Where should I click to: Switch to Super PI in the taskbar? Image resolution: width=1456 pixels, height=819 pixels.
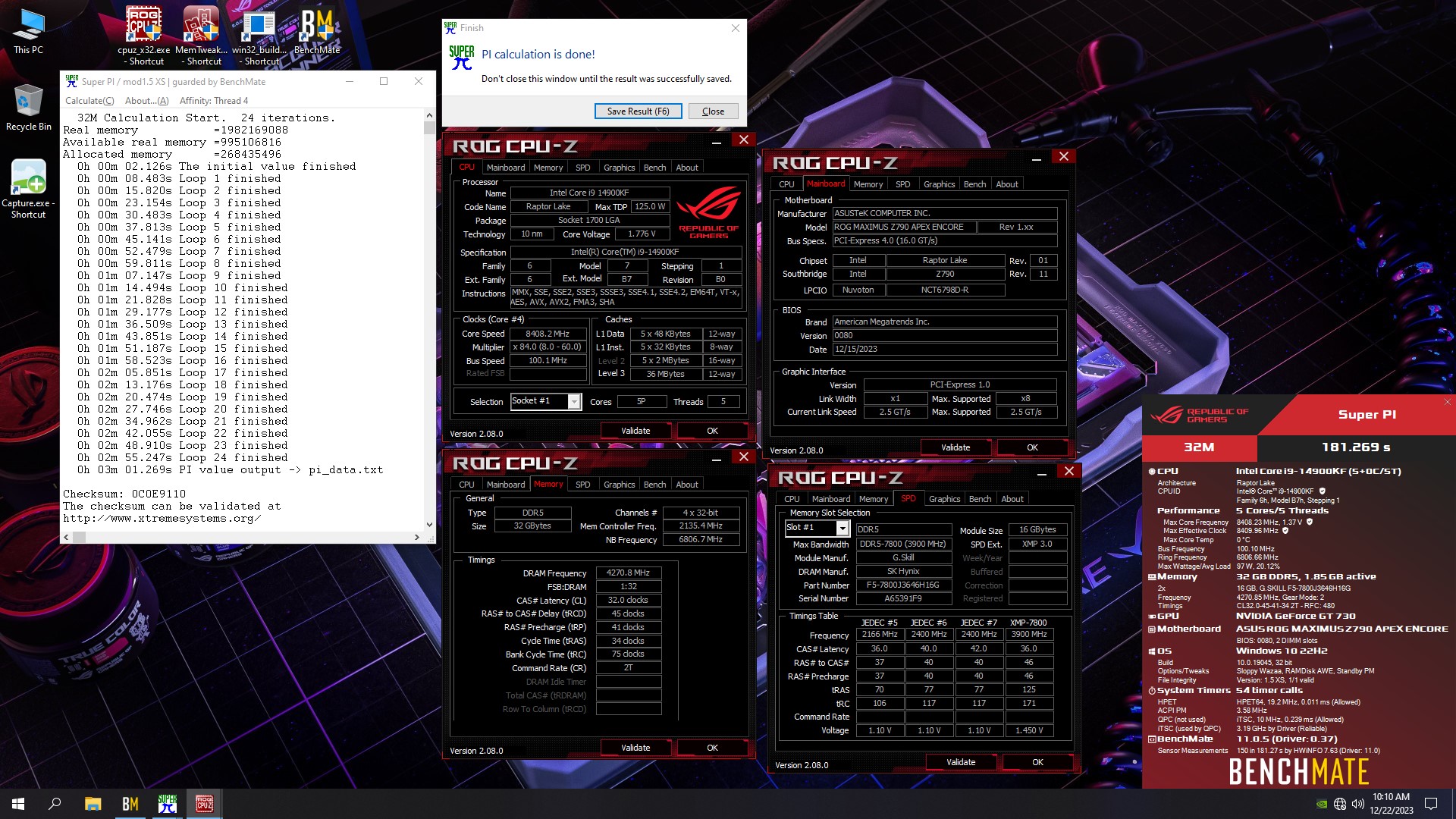(168, 804)
